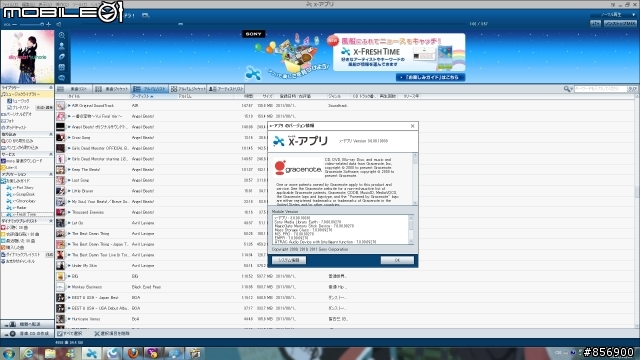Image resolution: width=640 pixels, height=360 pixels.
Task: Expand the Crow Song album row arrow
Action: point(69,138)
